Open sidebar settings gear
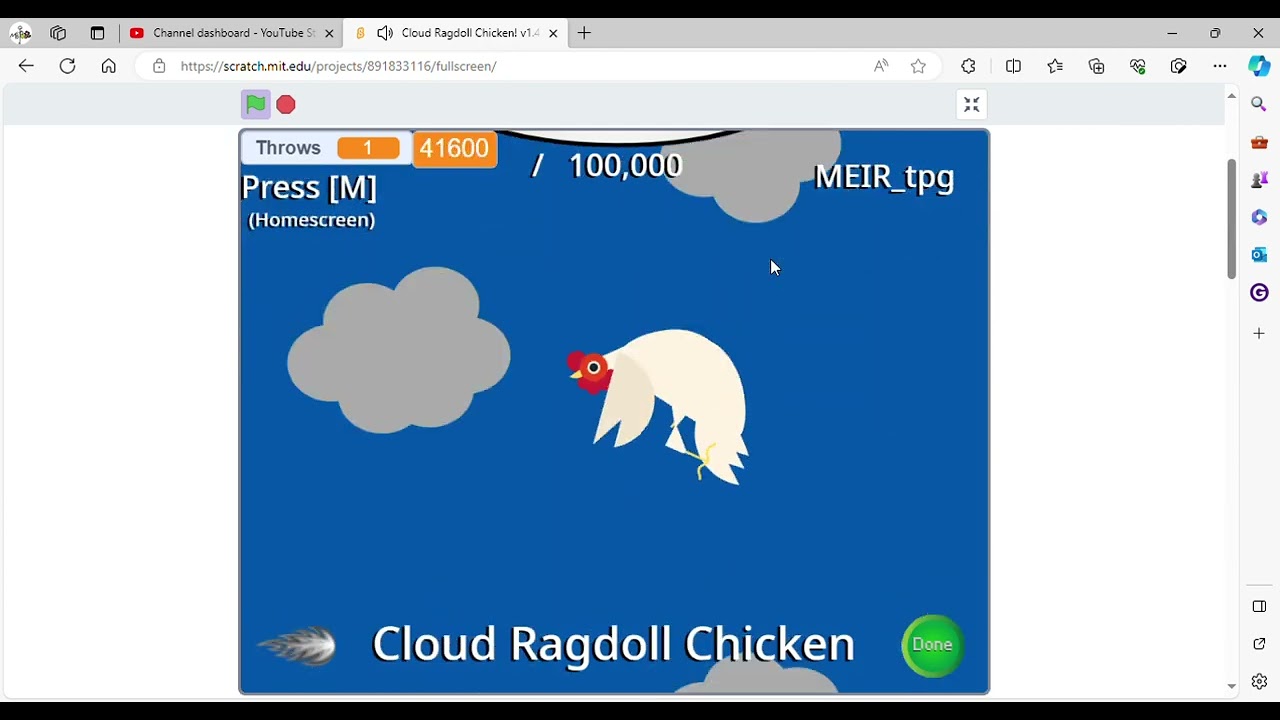 point(1259,682)
